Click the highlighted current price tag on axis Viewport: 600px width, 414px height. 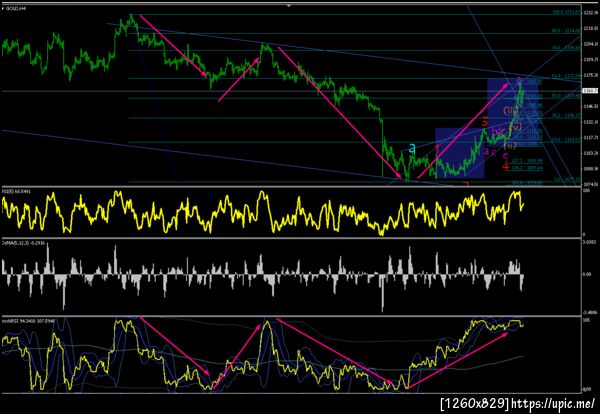590,91
